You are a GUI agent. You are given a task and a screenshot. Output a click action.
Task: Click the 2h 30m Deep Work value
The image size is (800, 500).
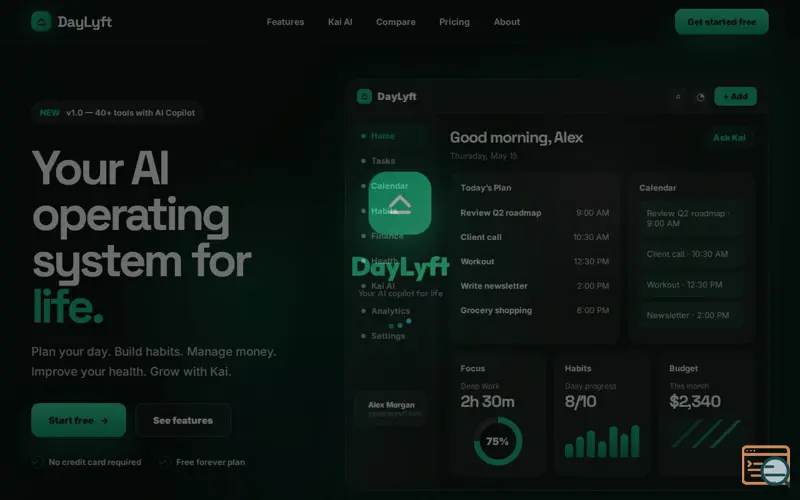pos(487,402)
